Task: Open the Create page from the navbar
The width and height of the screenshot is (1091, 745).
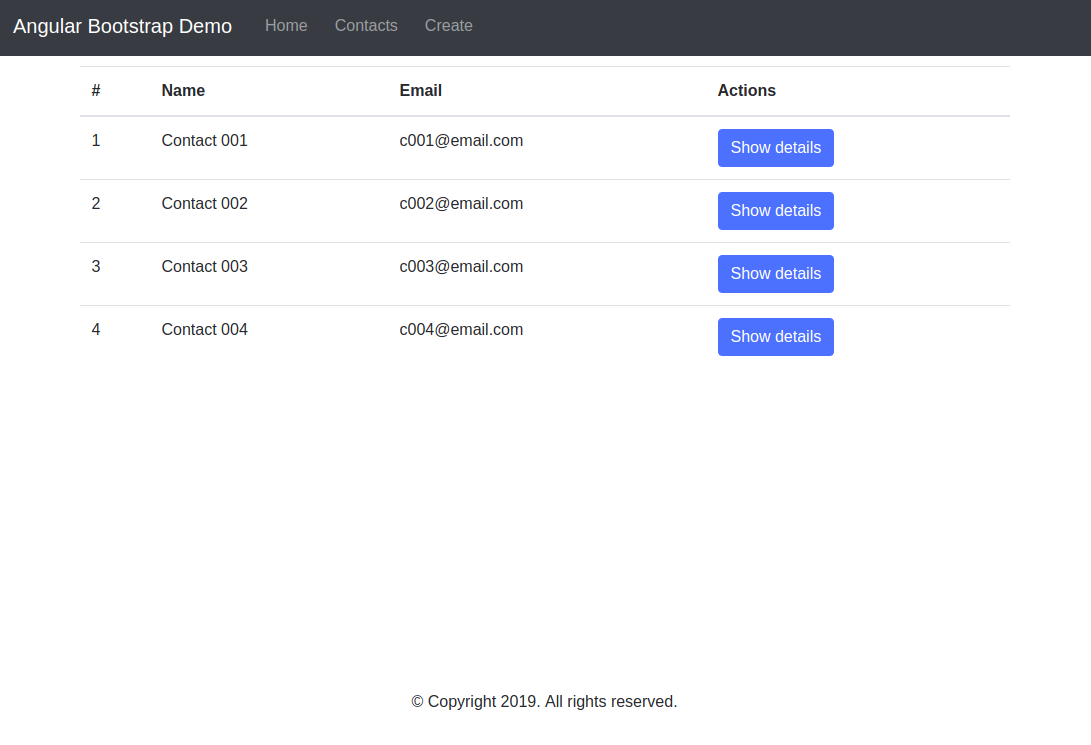Action: coord(448,26)
